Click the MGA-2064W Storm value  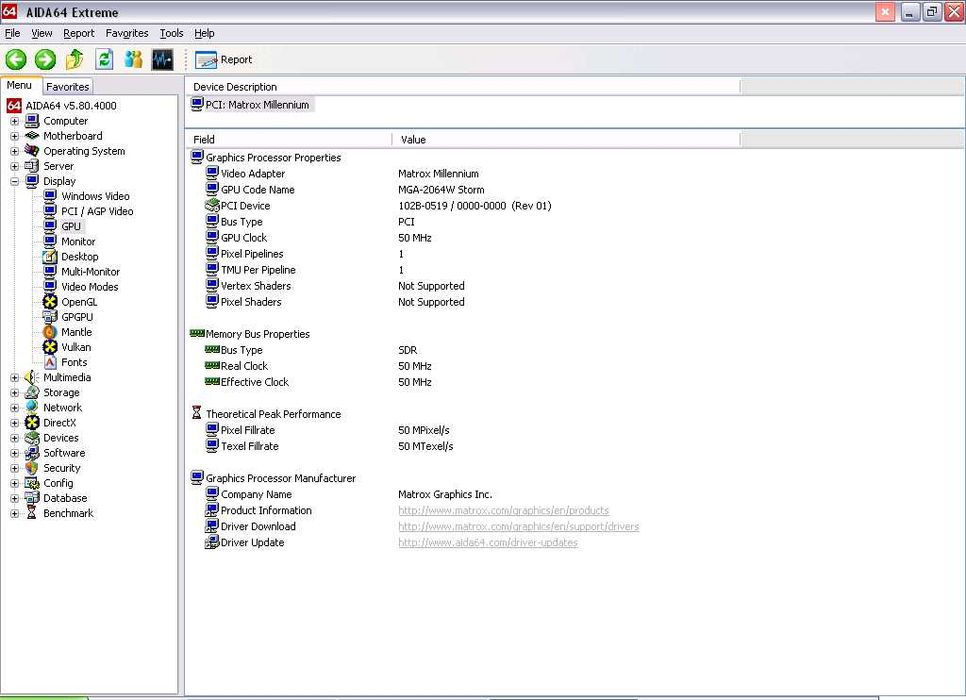pyautogui.click(x=441, y=190)
